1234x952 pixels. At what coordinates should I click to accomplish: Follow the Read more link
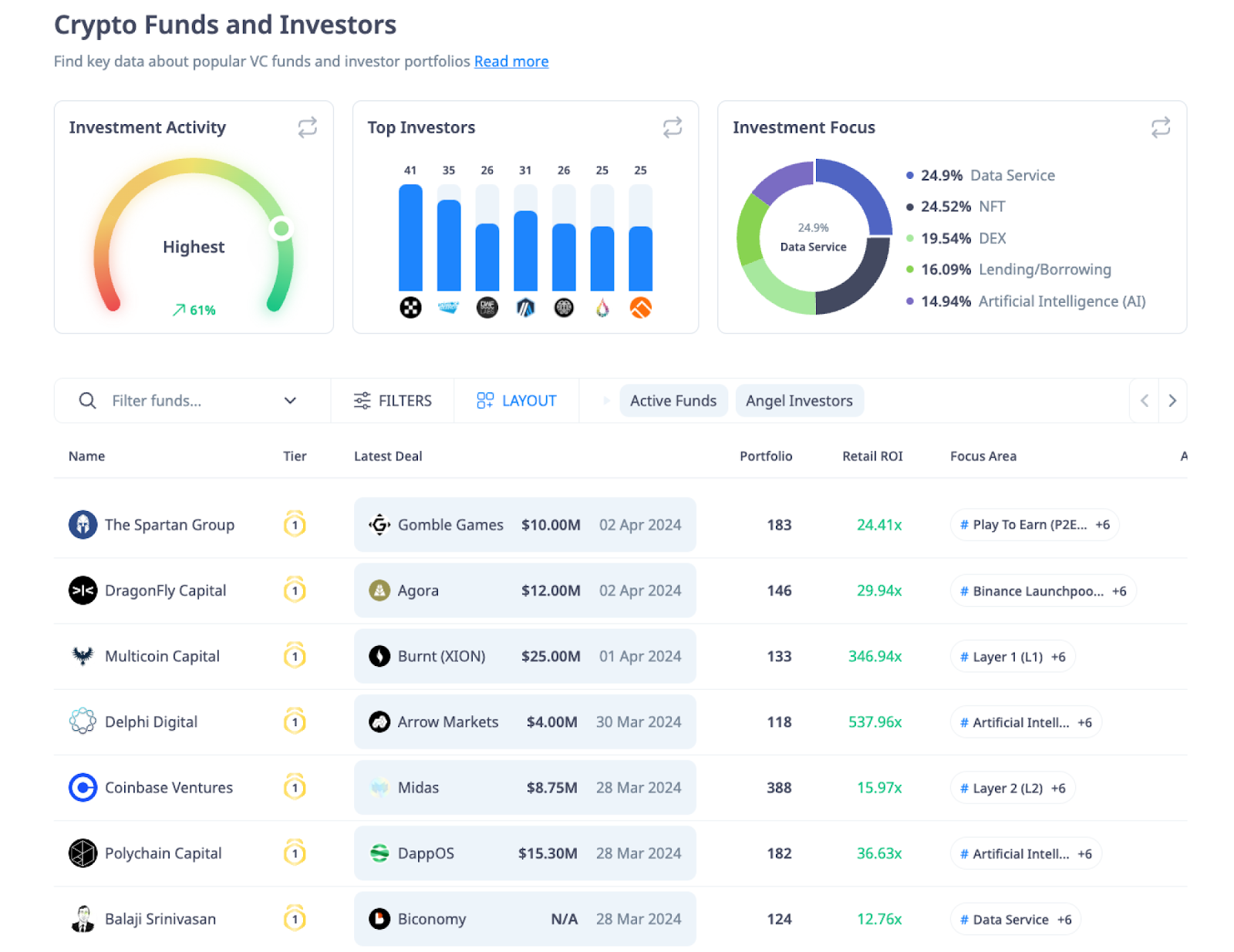coord(511,62)
